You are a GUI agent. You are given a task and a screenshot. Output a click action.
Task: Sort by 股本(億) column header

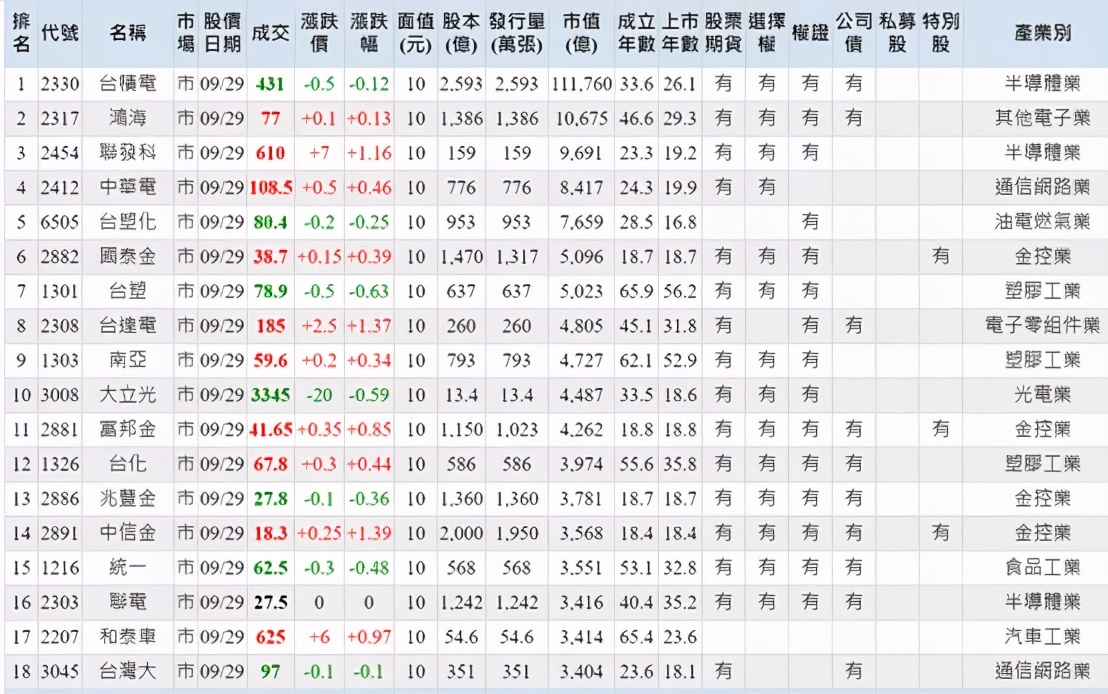click(x=461, y=32)
